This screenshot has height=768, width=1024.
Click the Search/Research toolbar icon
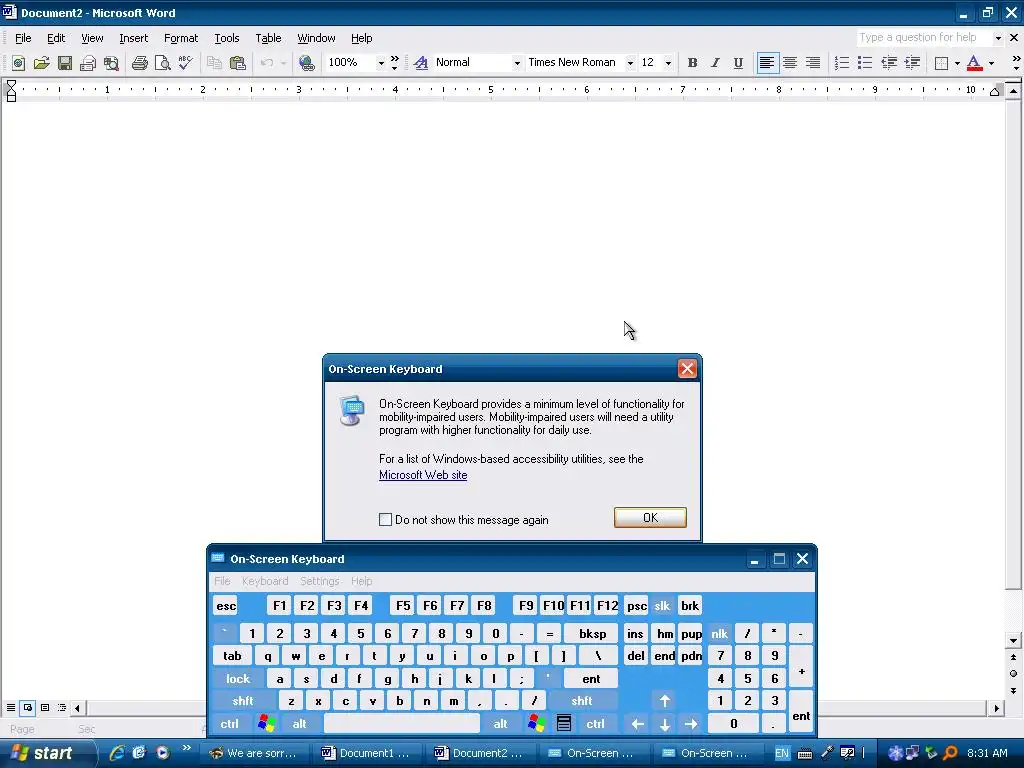(112, 63)
